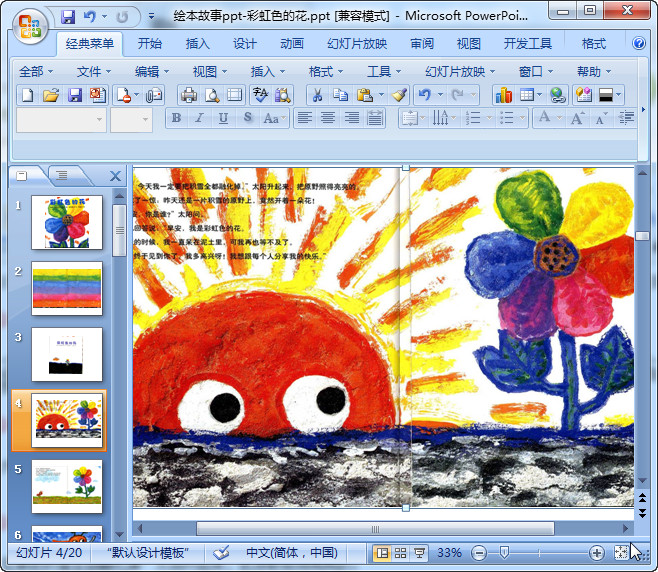Open file with the folder icon
The height and width of the screenshot is (572, 658).
[51, 95]
